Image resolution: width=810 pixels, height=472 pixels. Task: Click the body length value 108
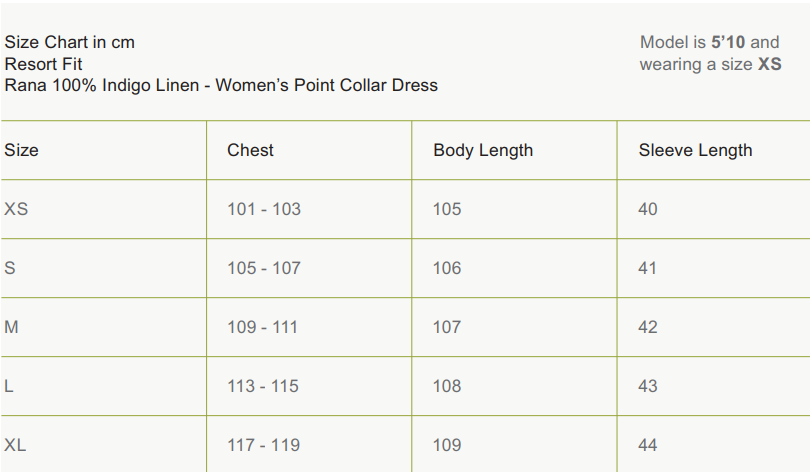point(447,386)
